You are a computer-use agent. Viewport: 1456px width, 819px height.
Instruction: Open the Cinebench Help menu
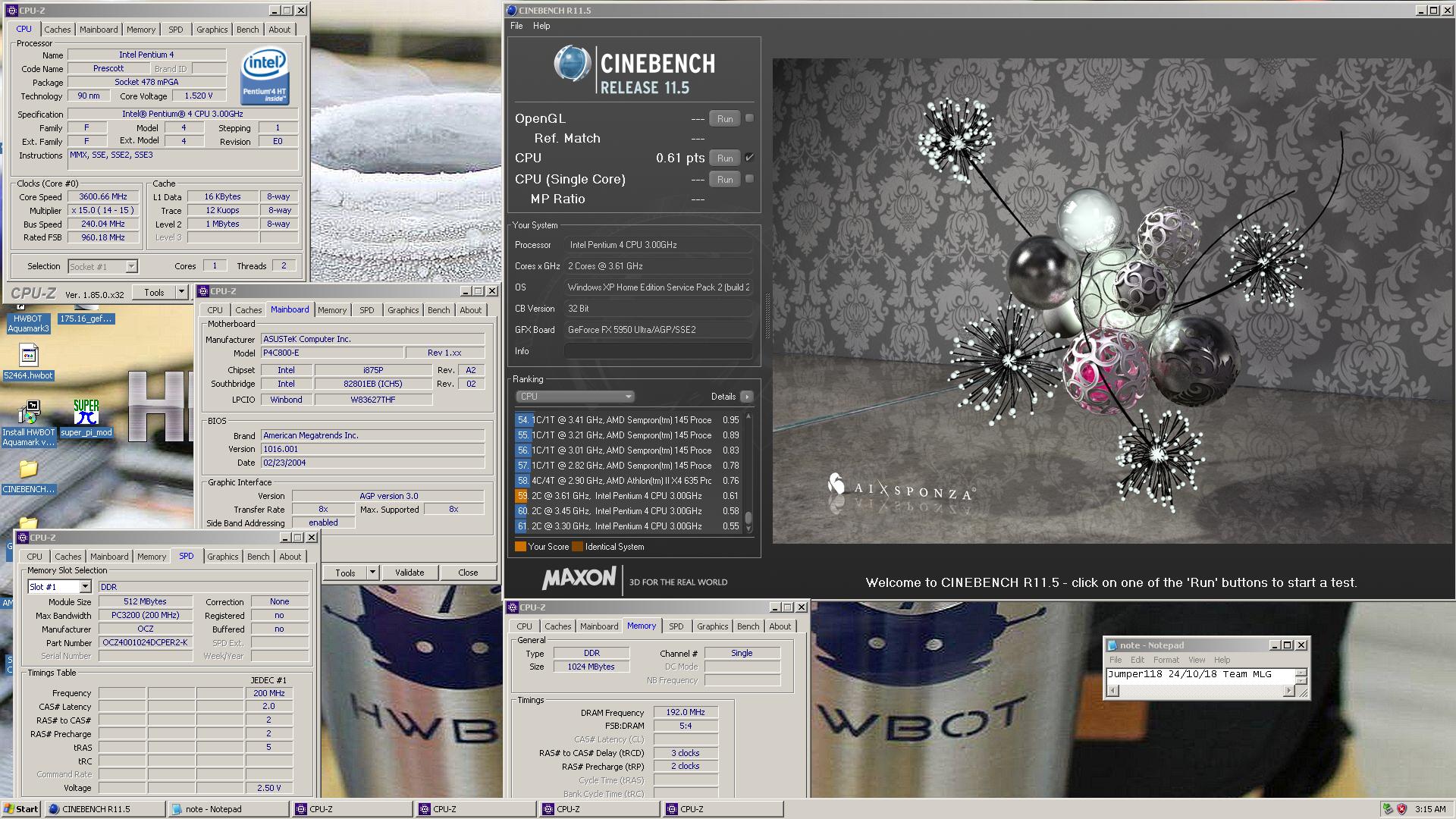tap(541, 26)
